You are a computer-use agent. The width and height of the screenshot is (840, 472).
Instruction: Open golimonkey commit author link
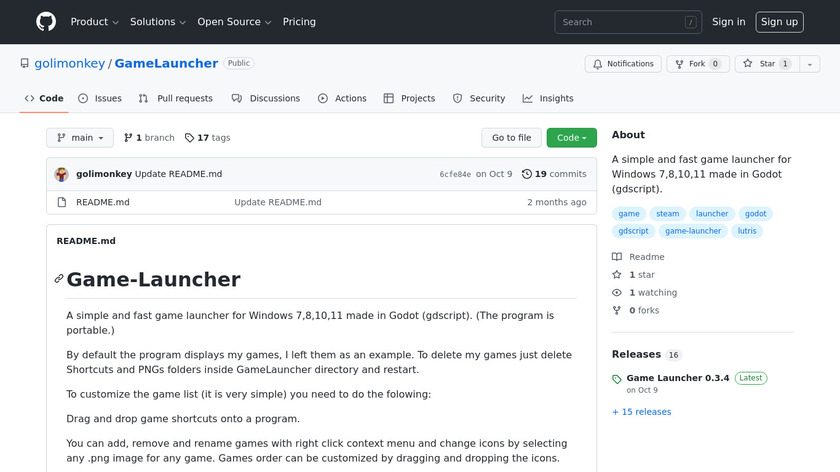coord(104,174)
